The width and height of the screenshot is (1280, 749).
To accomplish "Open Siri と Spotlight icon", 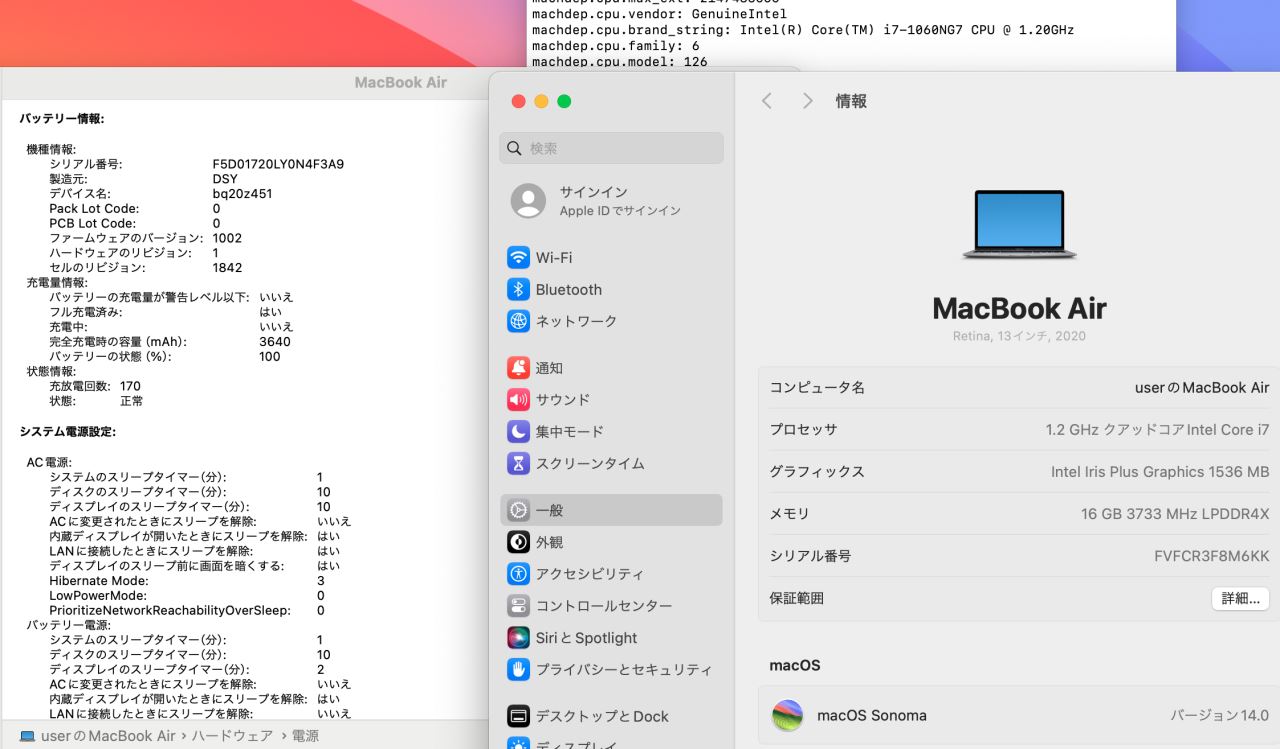I will [518, 638].
